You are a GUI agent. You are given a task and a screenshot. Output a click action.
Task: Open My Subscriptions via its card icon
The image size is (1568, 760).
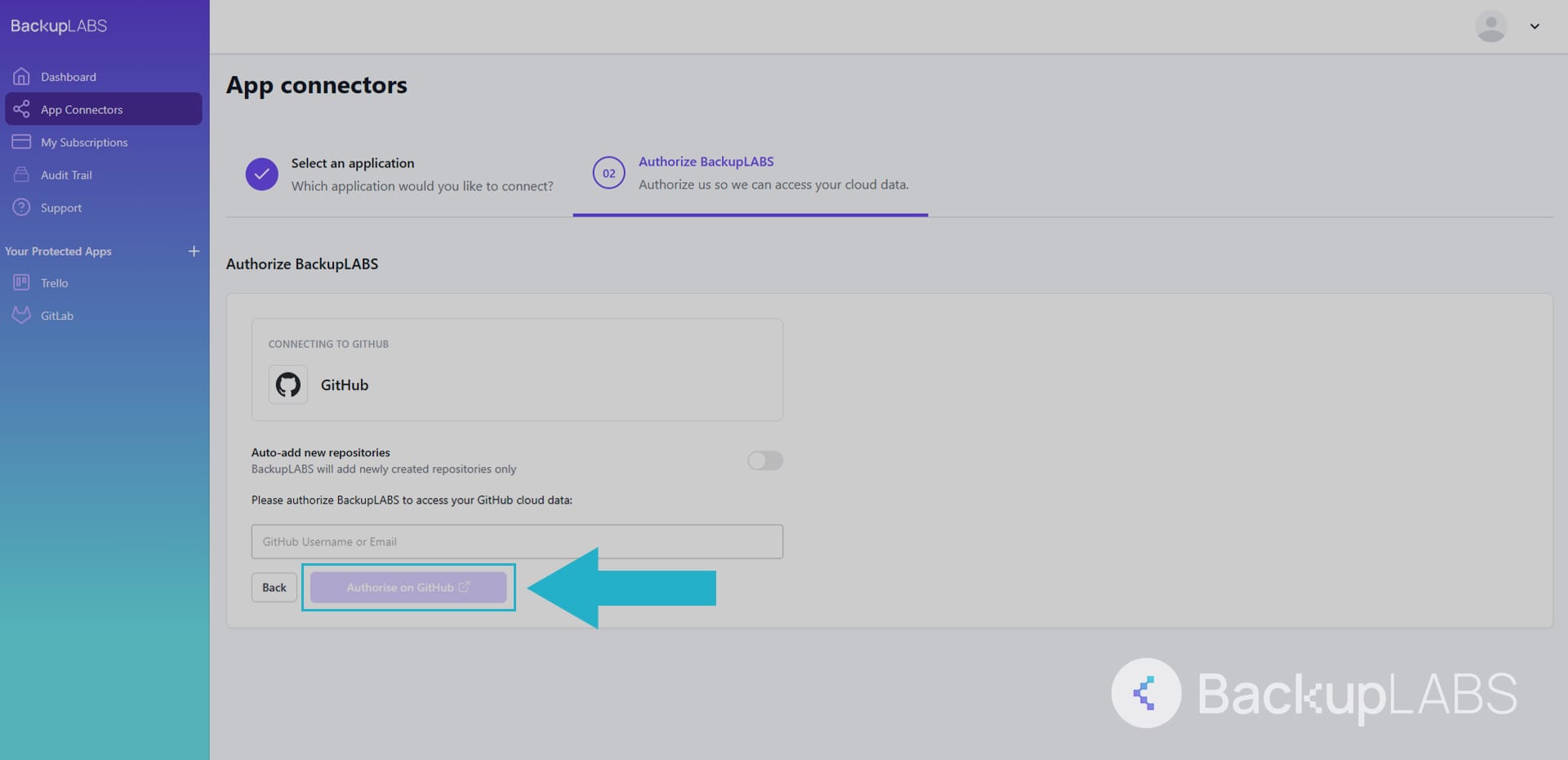[21, 141]
